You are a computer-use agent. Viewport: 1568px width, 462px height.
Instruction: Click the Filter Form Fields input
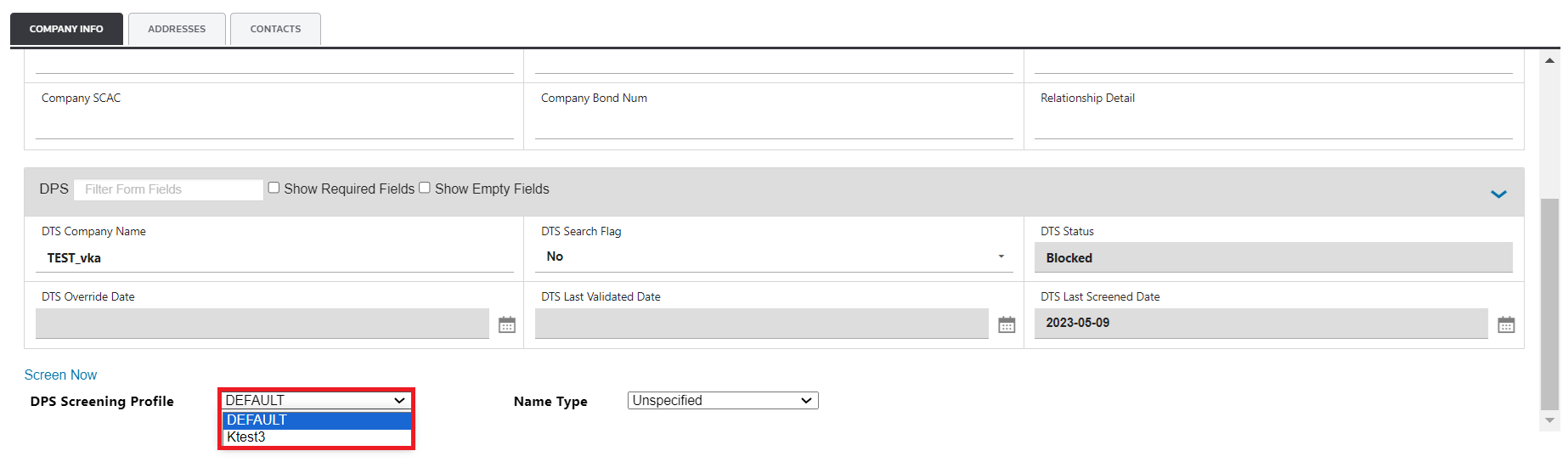[168, 189]
